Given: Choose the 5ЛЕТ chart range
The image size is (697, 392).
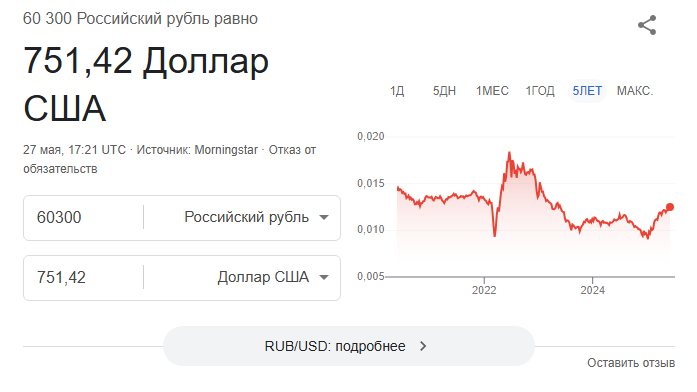Looking at the screenshot, I should pos(587,91).
